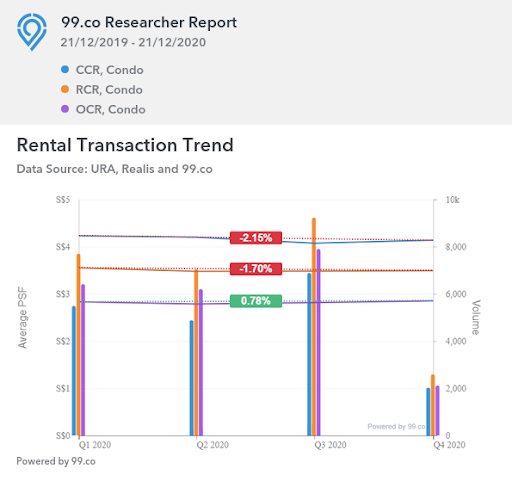Click the S$4 axis value
The image size is (512, 481).
point(63,247)
